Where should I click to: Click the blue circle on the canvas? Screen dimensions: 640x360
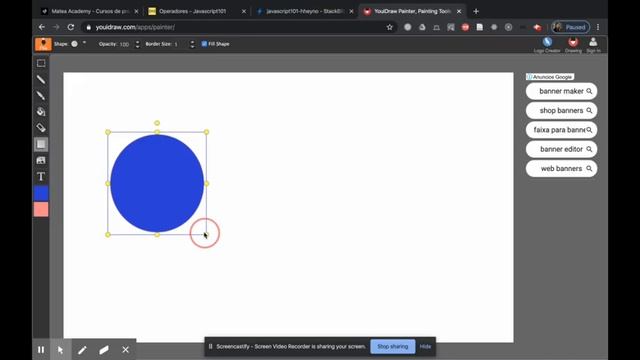[157, 183]
